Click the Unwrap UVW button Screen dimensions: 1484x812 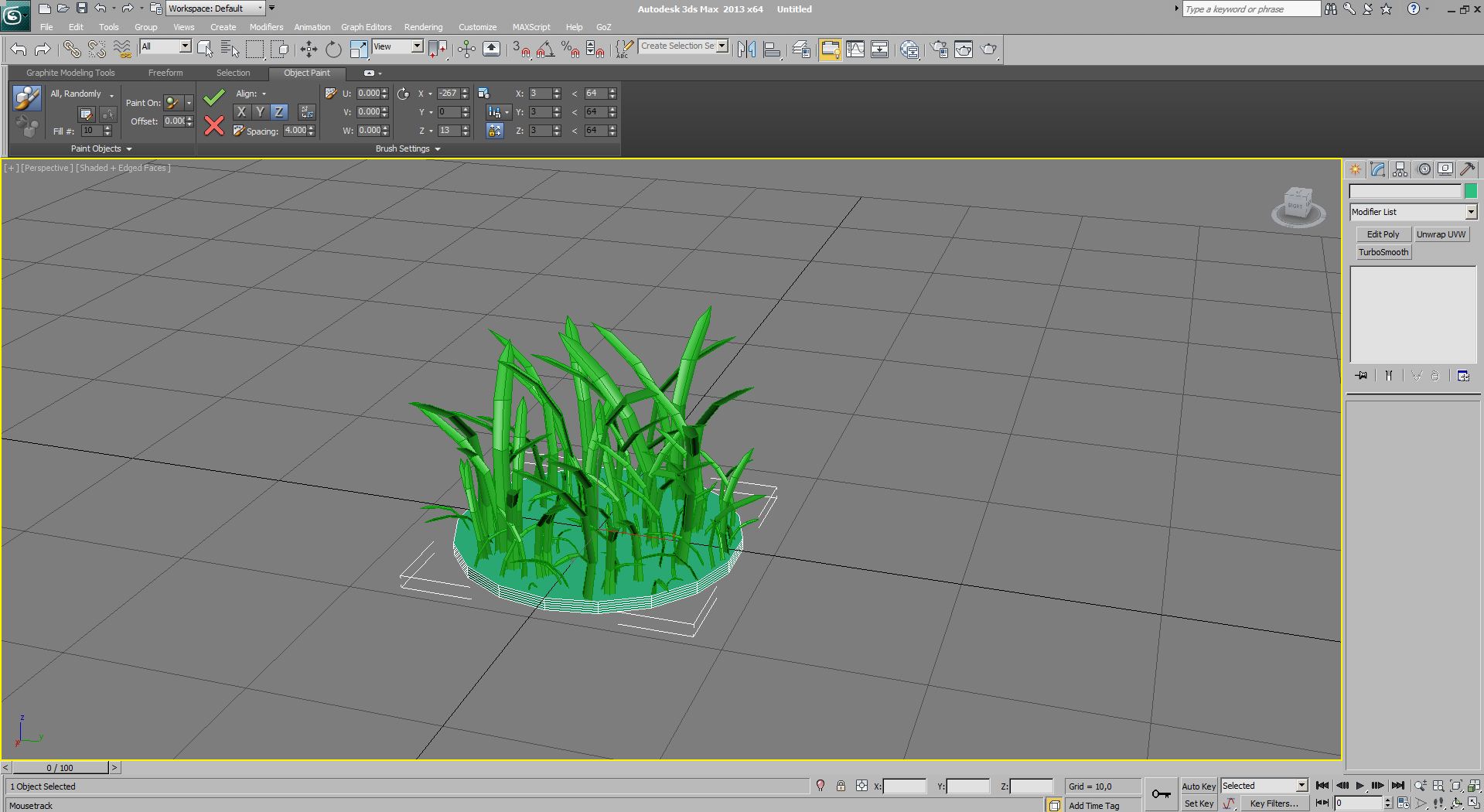[1441, 234]
